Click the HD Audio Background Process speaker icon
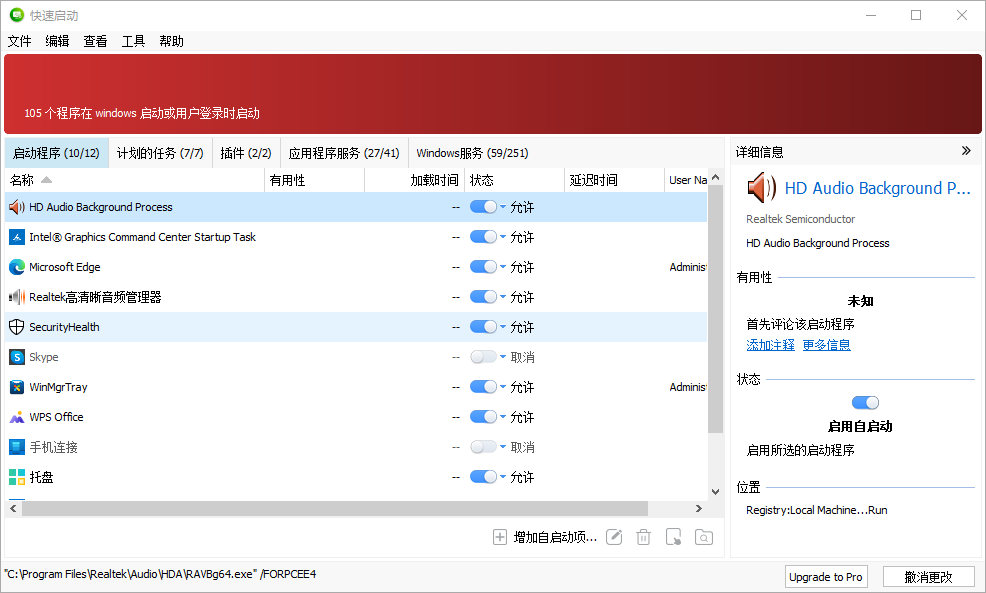 (x=17, y=207)
